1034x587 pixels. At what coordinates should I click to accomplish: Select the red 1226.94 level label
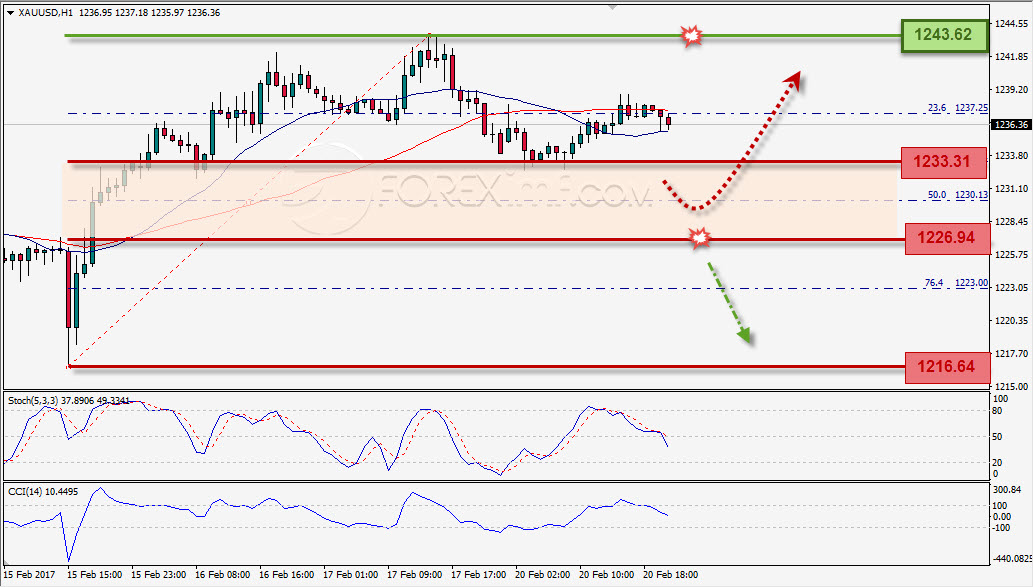coord(947,237)
